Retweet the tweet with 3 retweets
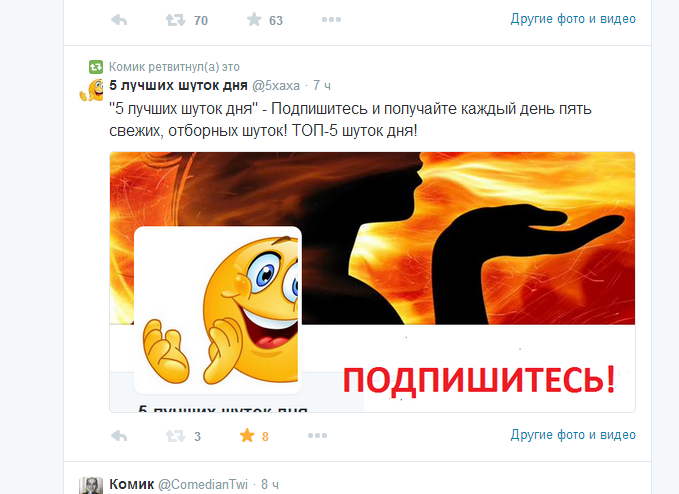The width and height of the screenshot is (679, 494). (x=176, y=436)
